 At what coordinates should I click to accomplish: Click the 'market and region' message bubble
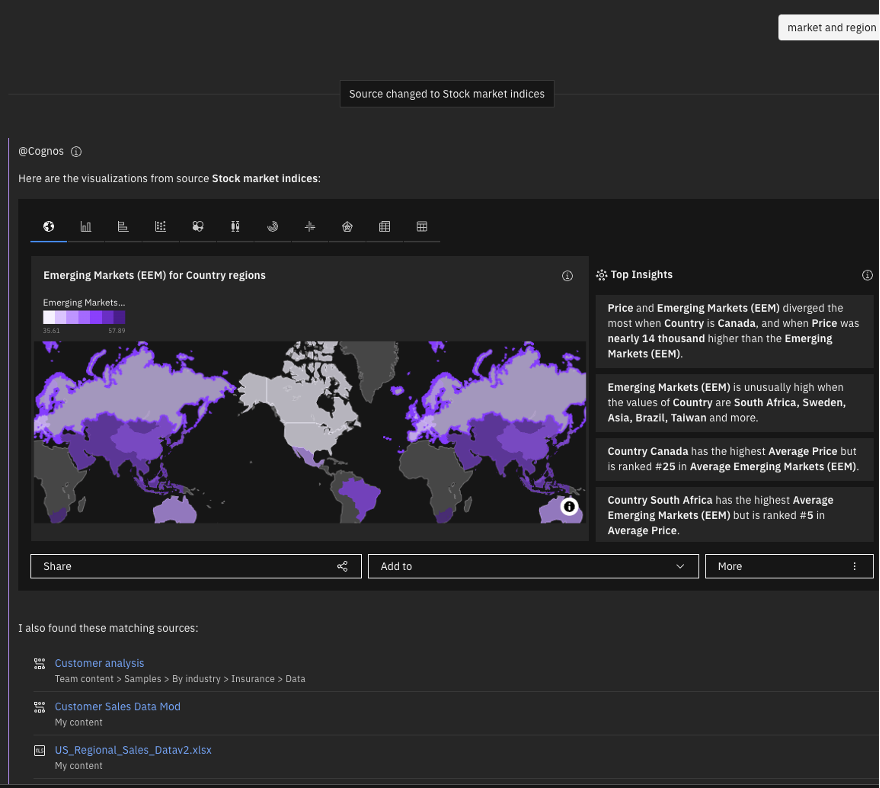pos(829,28)
